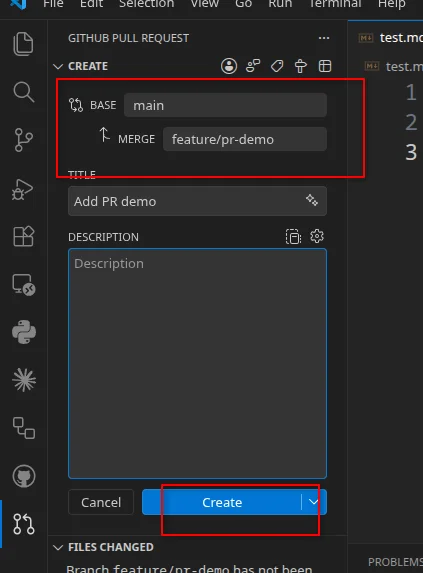This screenshot has width=423, height=573.
Task: Click the add assignees person icon
Action: pyautogui.click(x=229, y=66)
